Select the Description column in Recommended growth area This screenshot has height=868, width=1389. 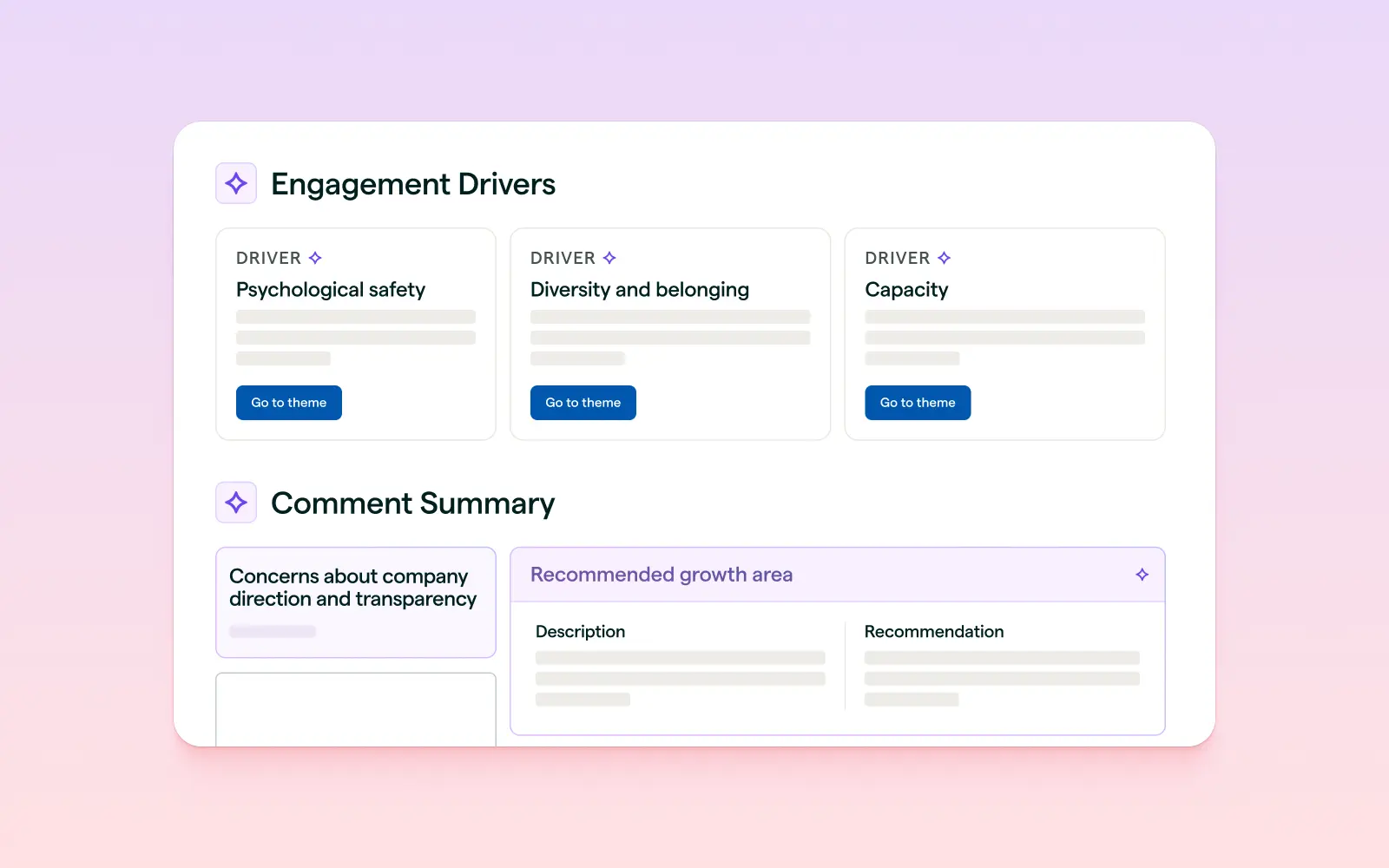coord(681,664)
